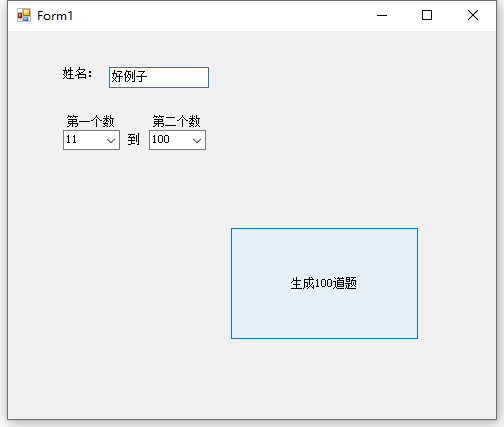
Task: Click the 第一个数 label
Action: click(90, 121)
